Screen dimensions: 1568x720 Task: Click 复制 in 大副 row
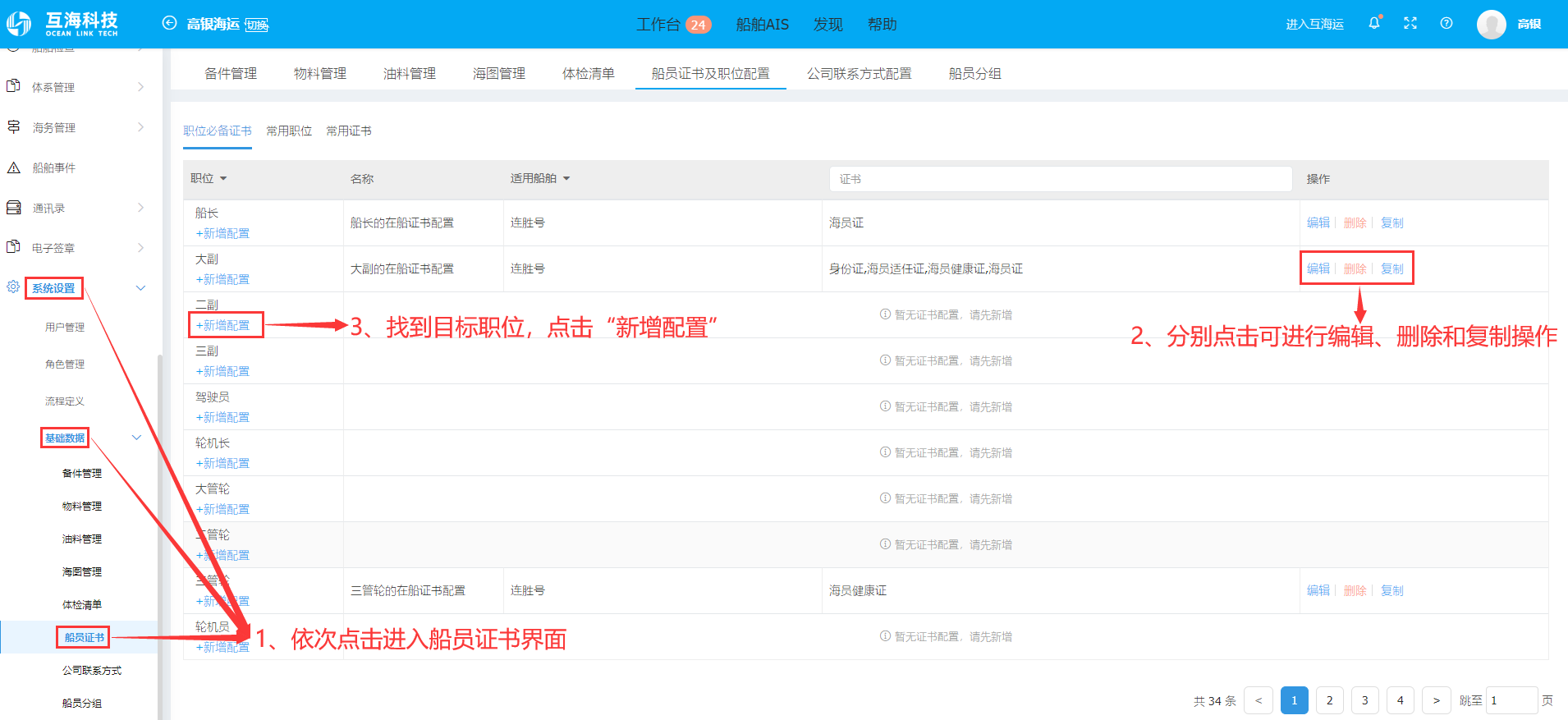[x=1392, y=268]
